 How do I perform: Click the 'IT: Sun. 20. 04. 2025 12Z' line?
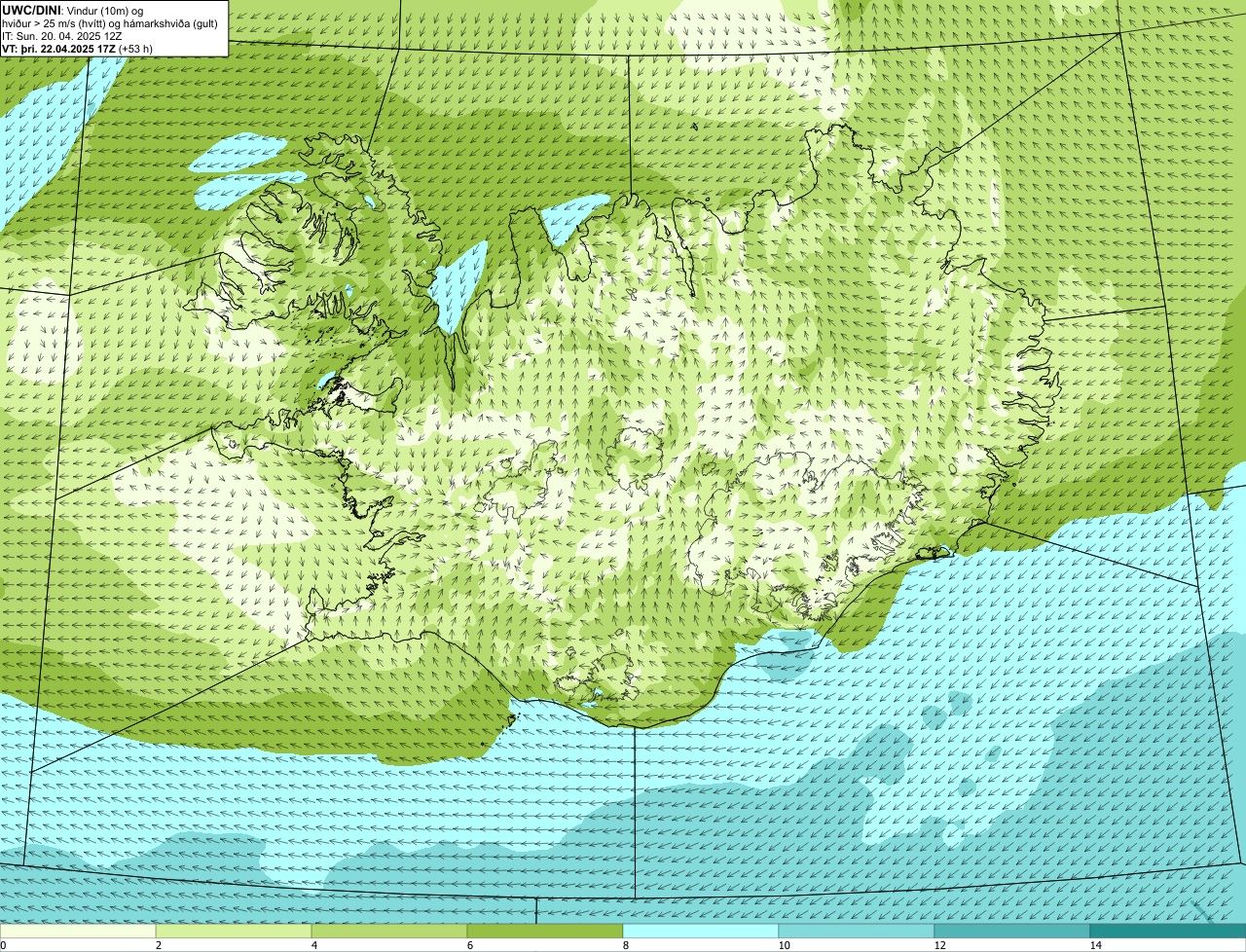coord(62,36)
